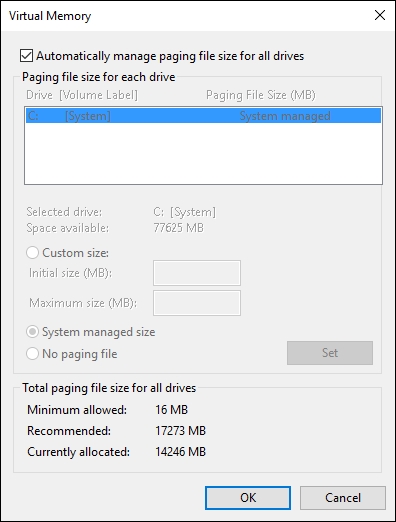
Task: Uncheck Automatically manage paging file size checkbox
Action: 26,56
